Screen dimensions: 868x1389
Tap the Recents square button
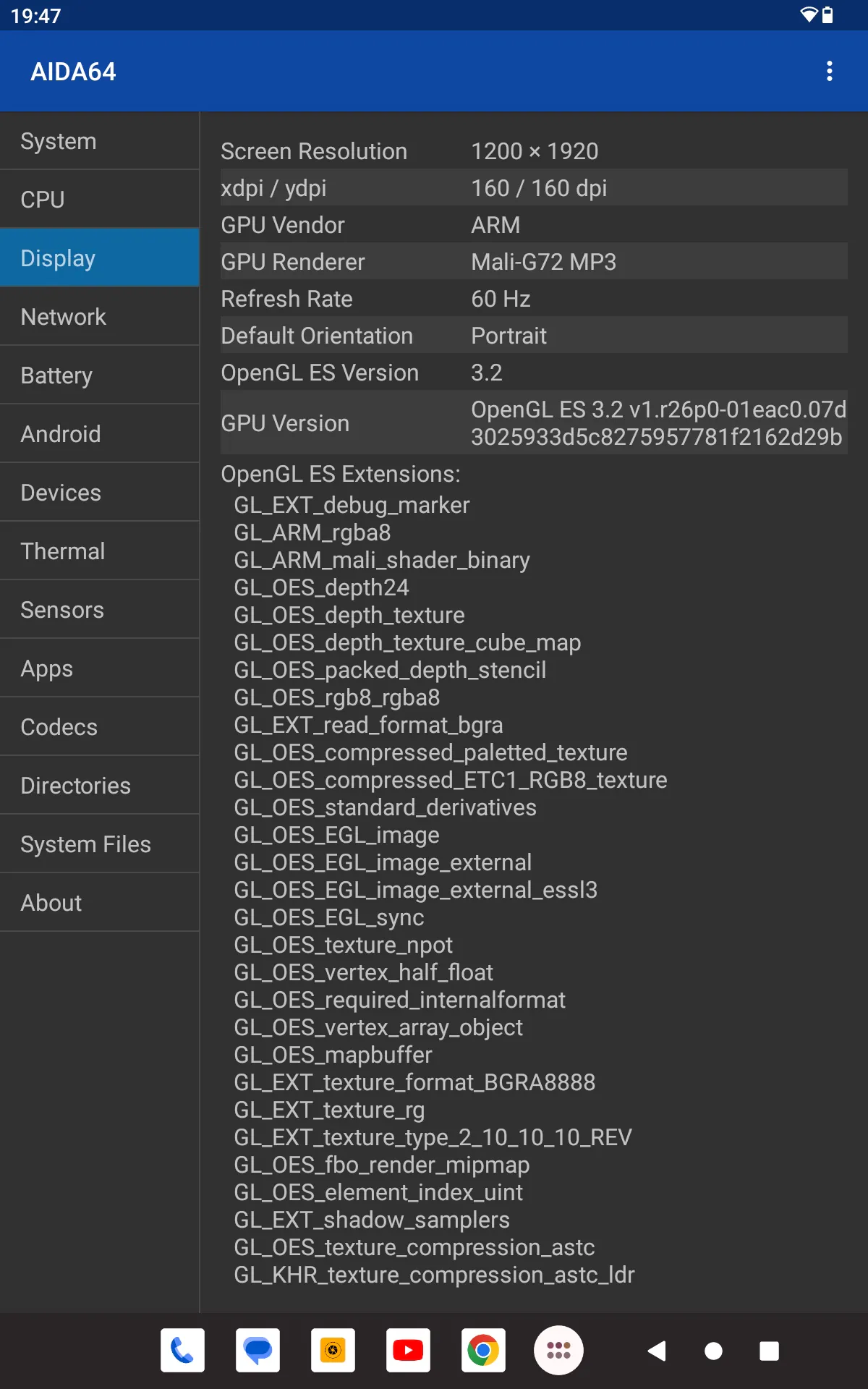[x=769, y=1351]
